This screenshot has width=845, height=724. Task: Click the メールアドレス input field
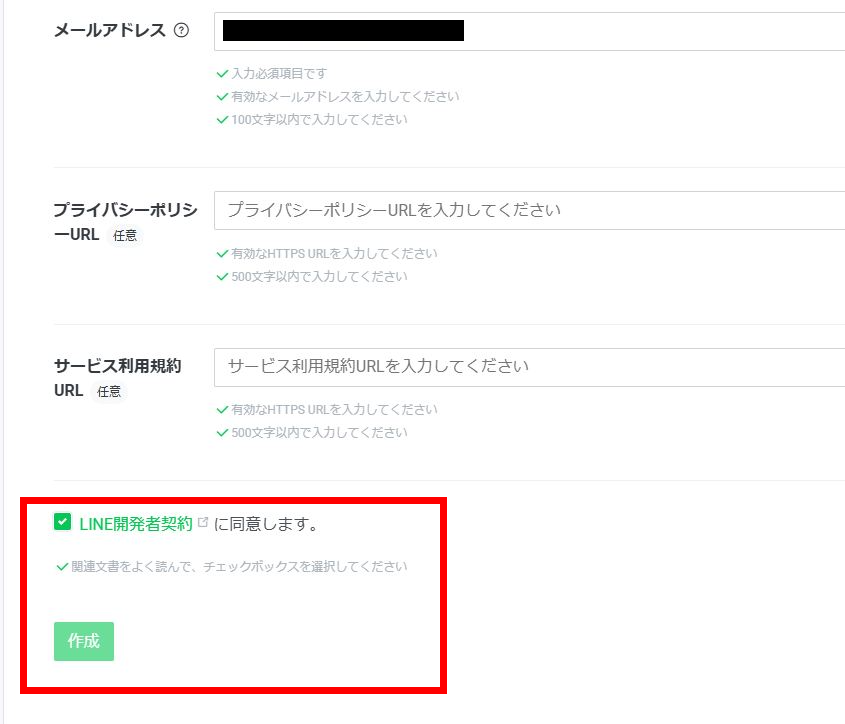[530, 31]
